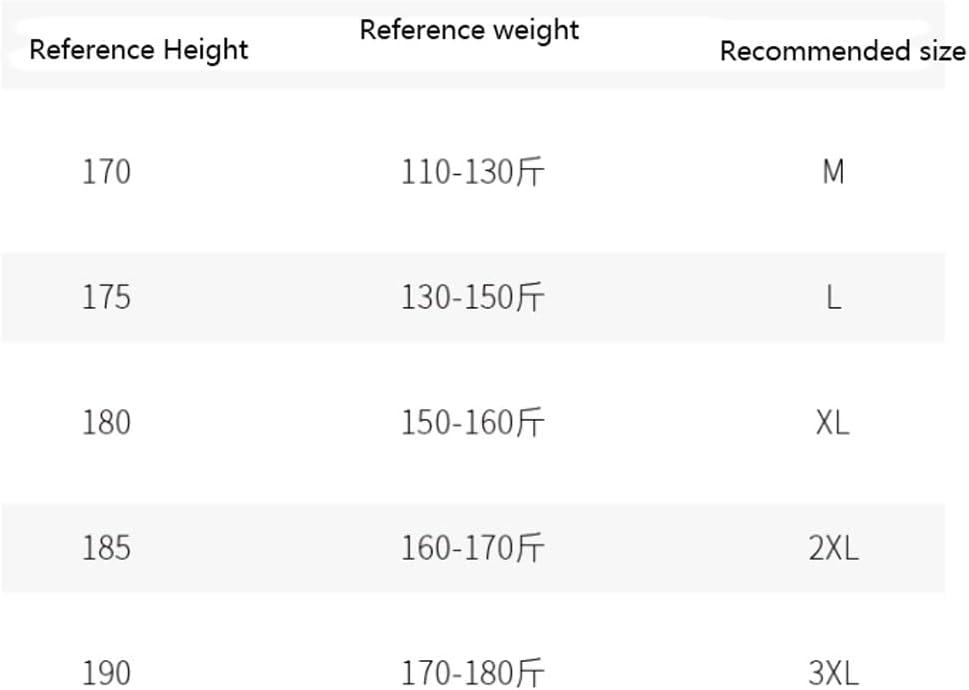Choose the XL recommended size
This screenshot has width=969, height=690.
click(833, 422)
